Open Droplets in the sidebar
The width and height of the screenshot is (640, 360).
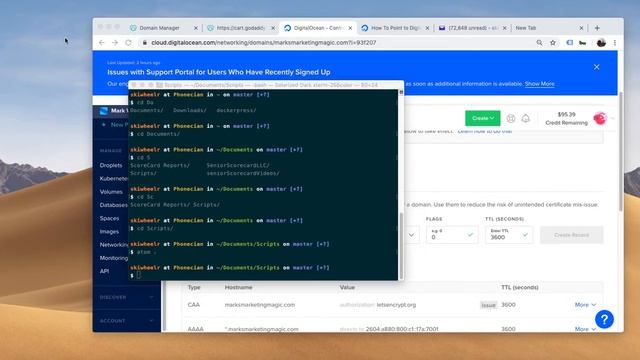coord(111,165)
